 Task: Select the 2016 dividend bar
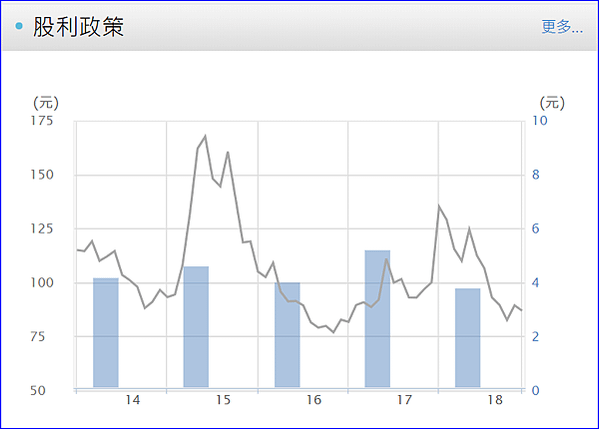[x=287, y=335]
